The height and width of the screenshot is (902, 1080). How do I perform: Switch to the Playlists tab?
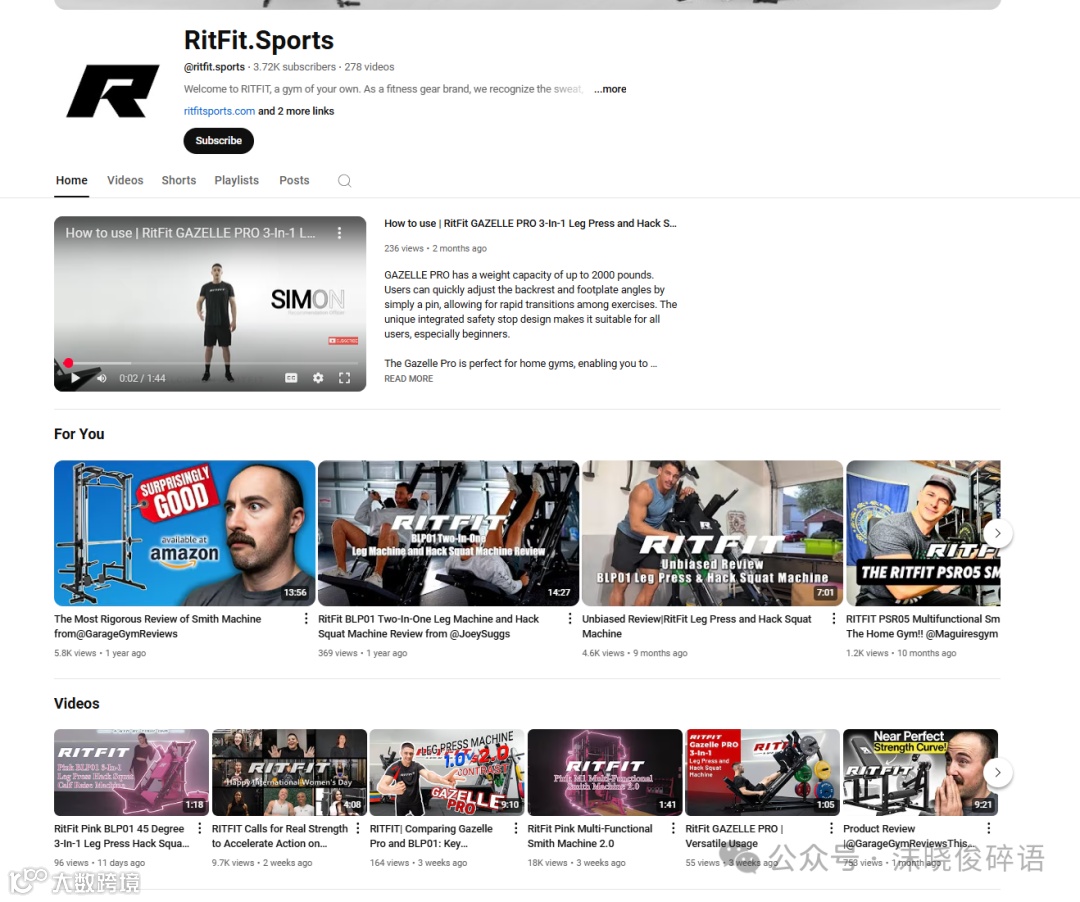[236, 180]
